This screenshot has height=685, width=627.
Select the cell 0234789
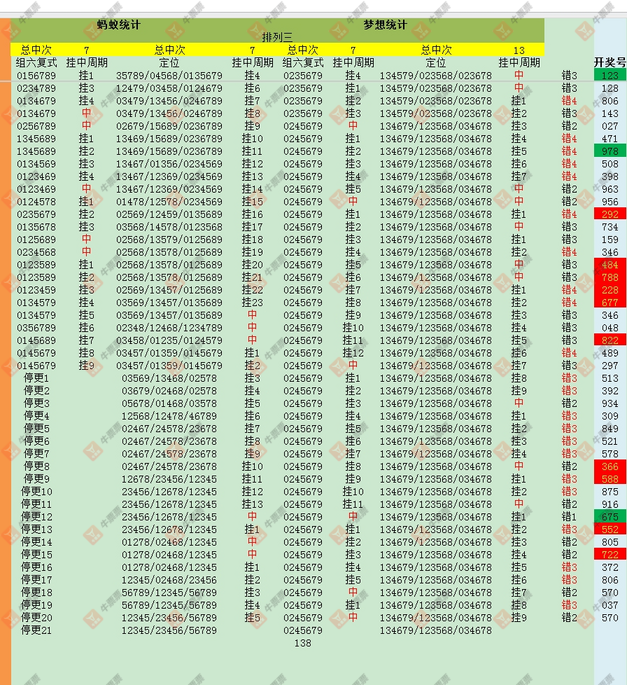pyautogui.click(x=36, y=88)
